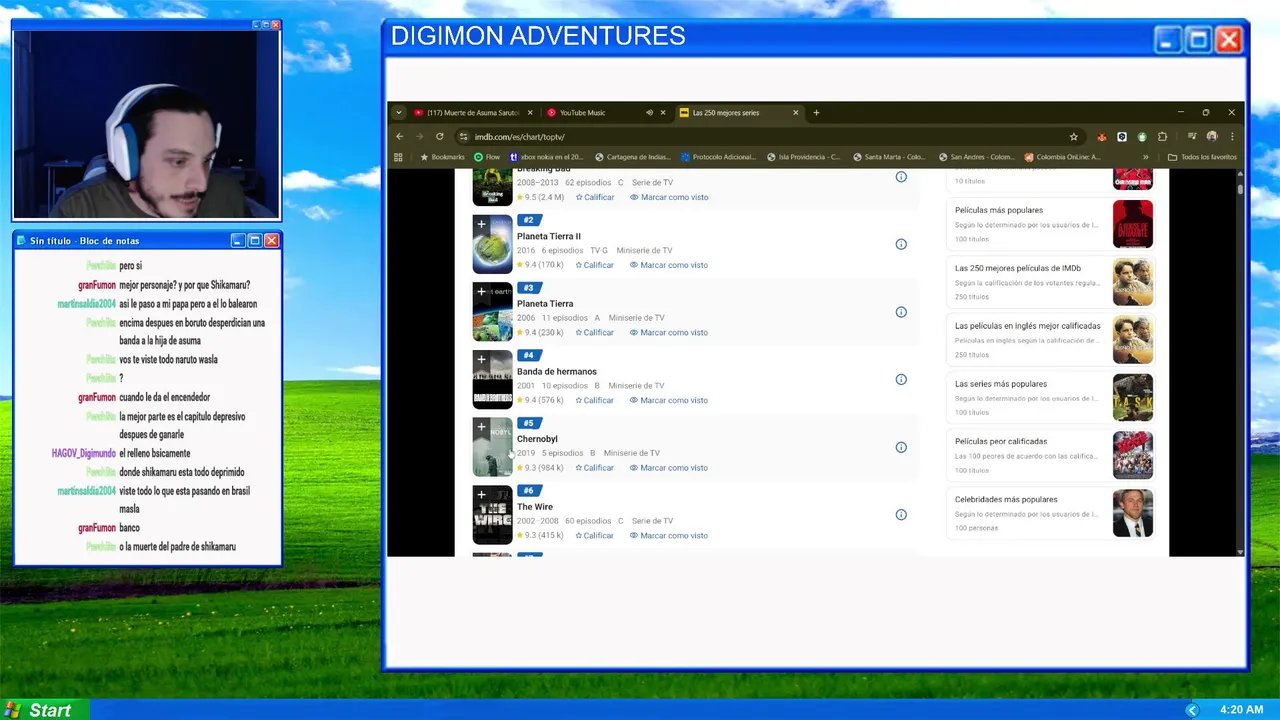Reload the IMDb page

pos(439,136)
